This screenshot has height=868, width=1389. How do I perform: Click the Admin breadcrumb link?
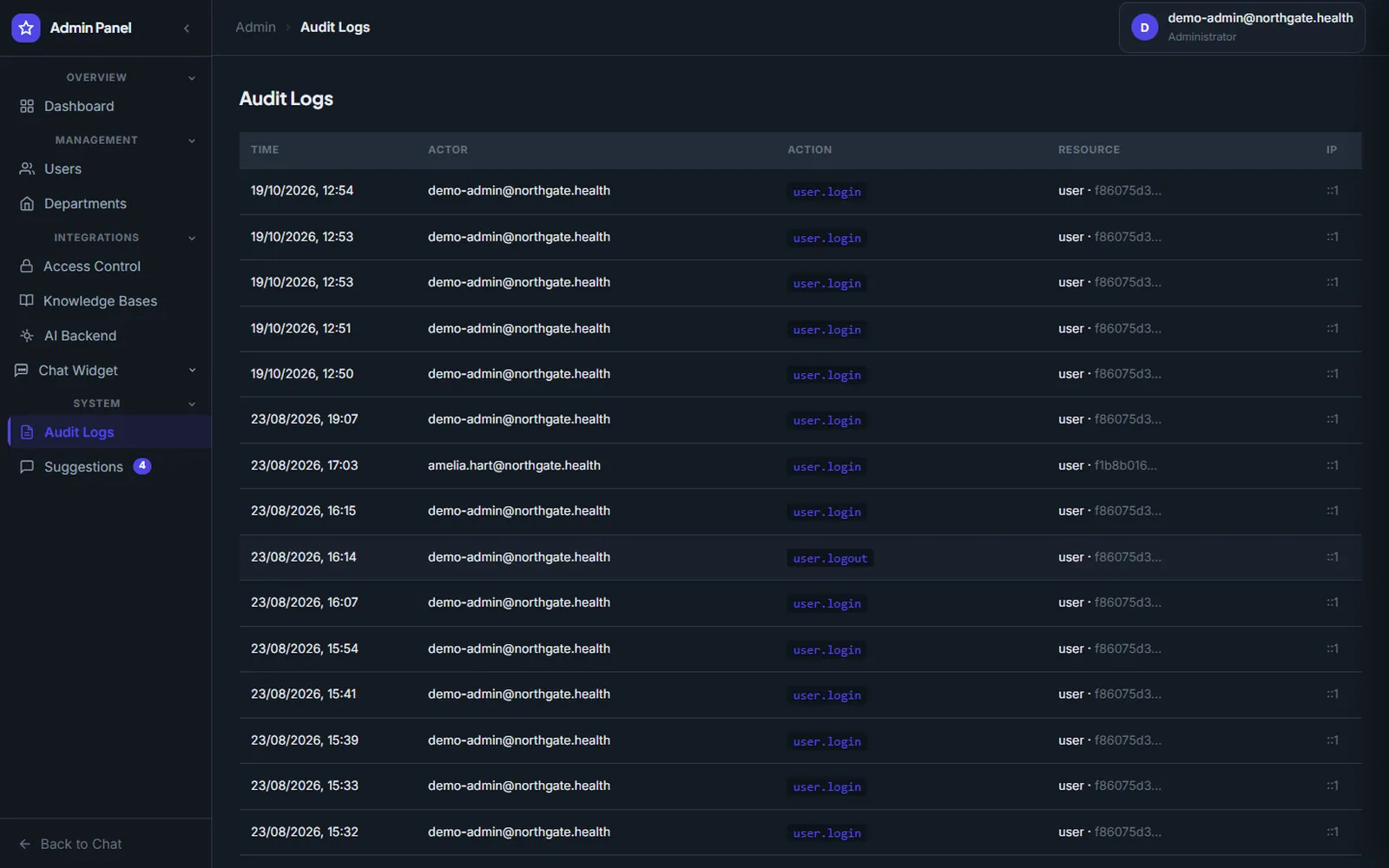(255, 27)
